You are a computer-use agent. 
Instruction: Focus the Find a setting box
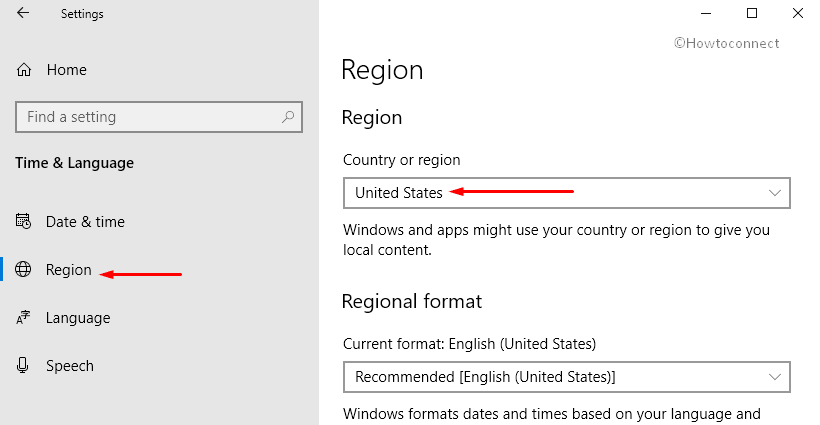point(159,117)
